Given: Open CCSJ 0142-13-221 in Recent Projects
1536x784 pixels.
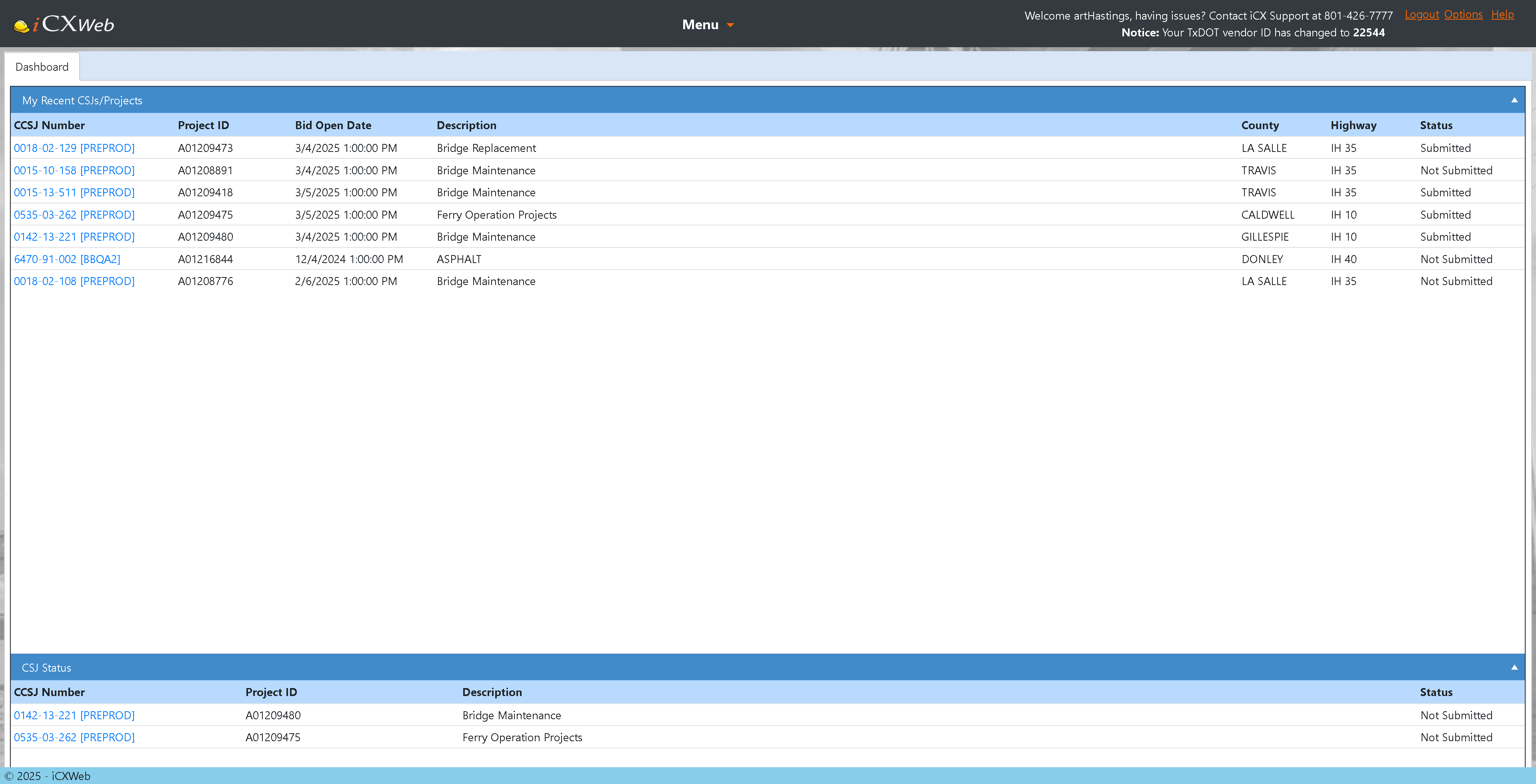Looking at the screenshot, I should click(x=74, y=237).
